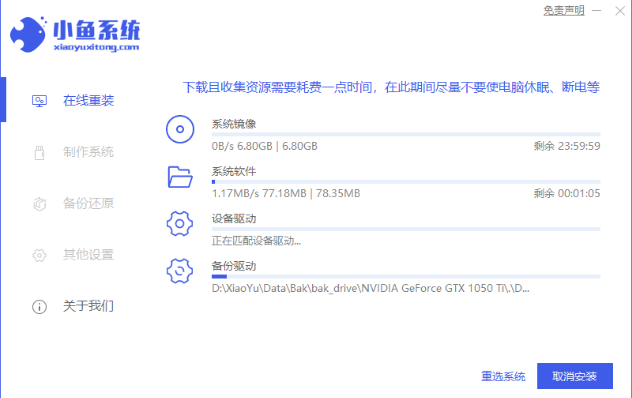Click the 其他设置 gear icon

point(39,255)
